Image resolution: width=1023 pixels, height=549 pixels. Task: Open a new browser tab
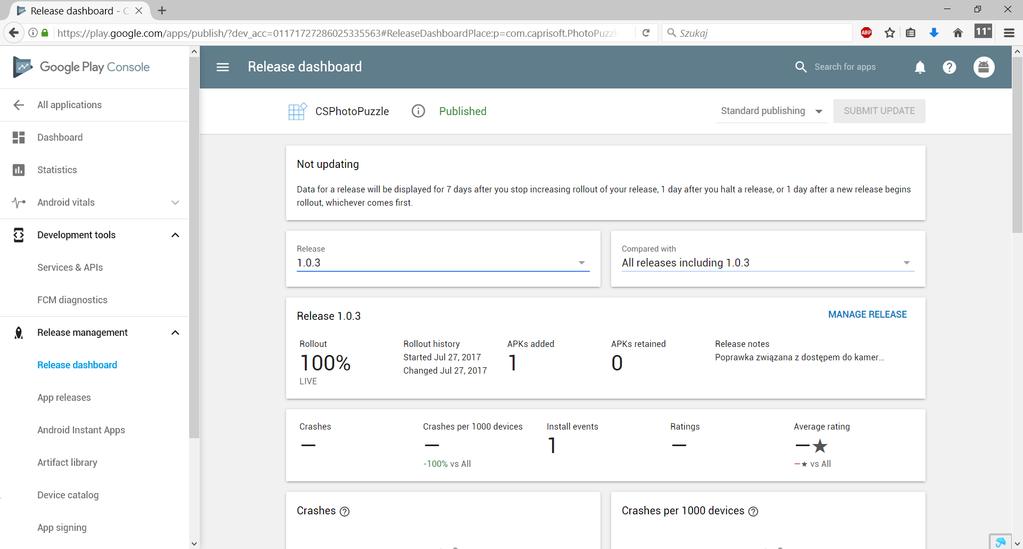[x=162, y=10]
